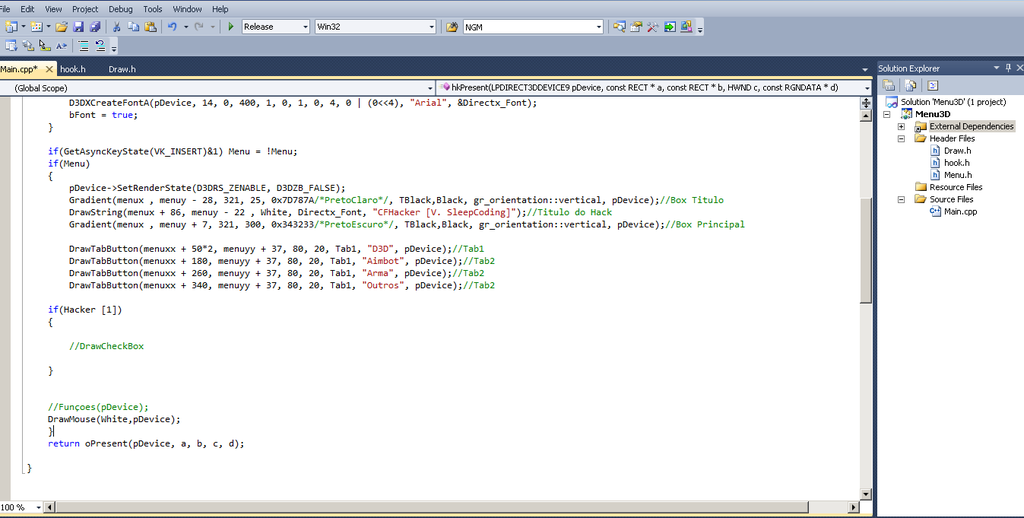This screenshot has width=1024, height=518.
Task: Click the Paste clipboard icon
Action: coord(149,27)
